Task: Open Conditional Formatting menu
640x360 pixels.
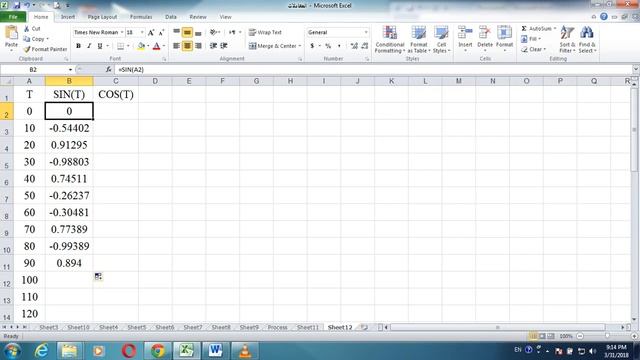Action: (x=390, y=39)
